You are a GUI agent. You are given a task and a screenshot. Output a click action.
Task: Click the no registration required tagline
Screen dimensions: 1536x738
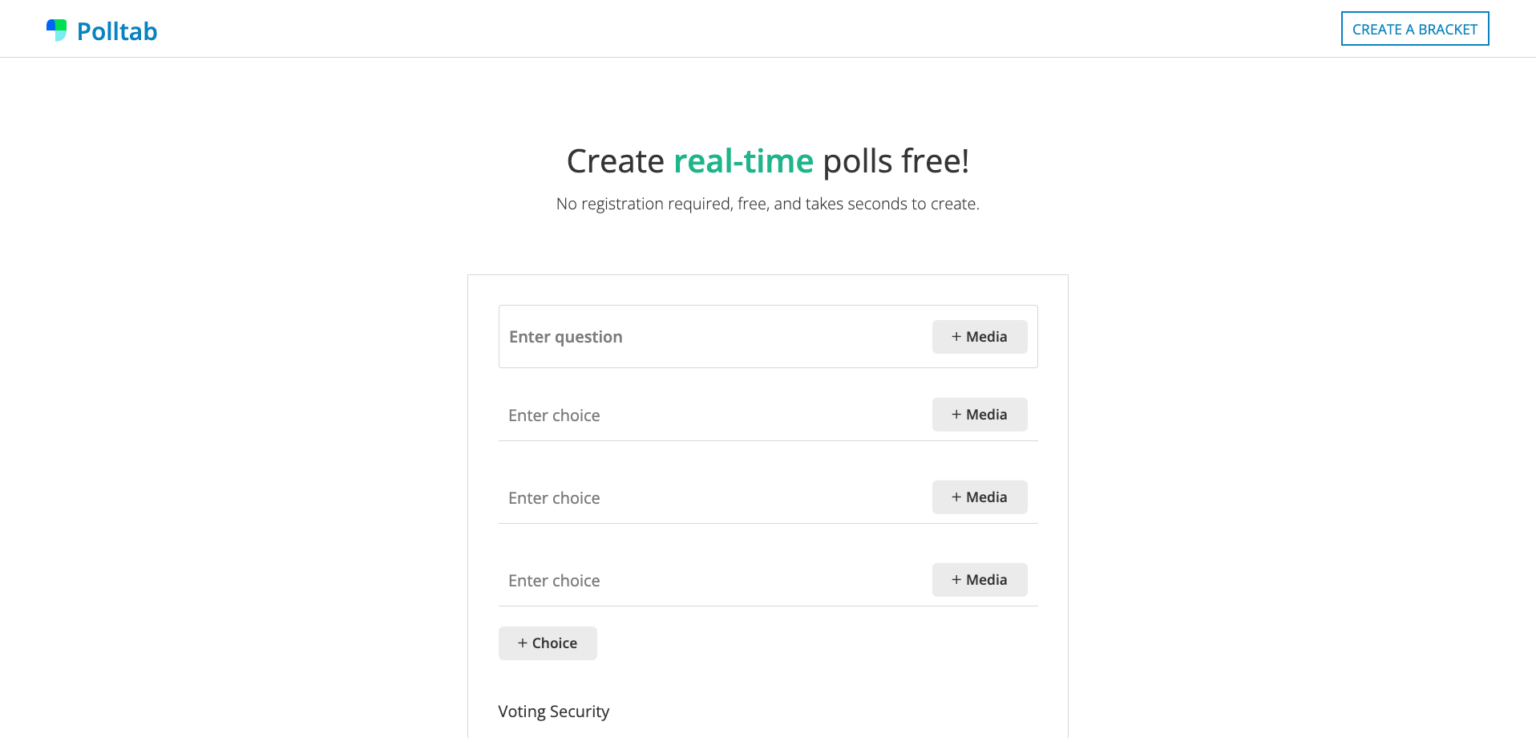coord(767,203)
